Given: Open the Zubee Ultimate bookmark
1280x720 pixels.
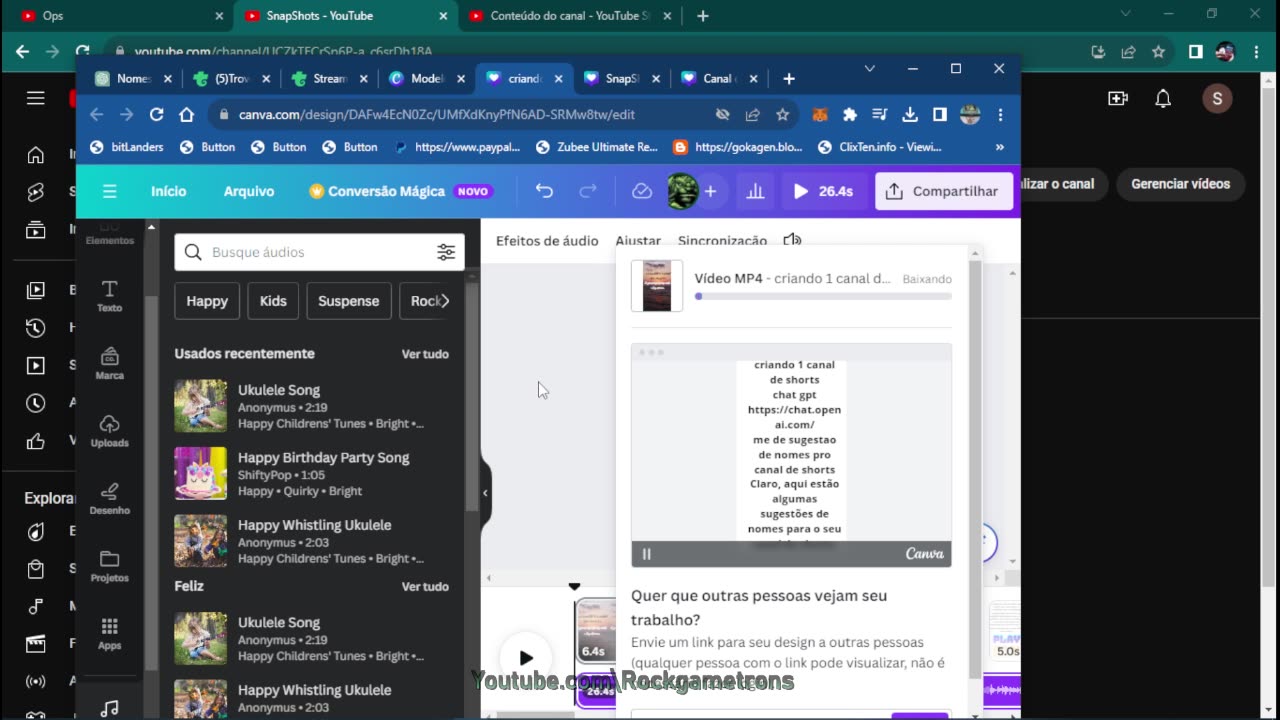Looking at the screenshot, I should tap(597, 147).
